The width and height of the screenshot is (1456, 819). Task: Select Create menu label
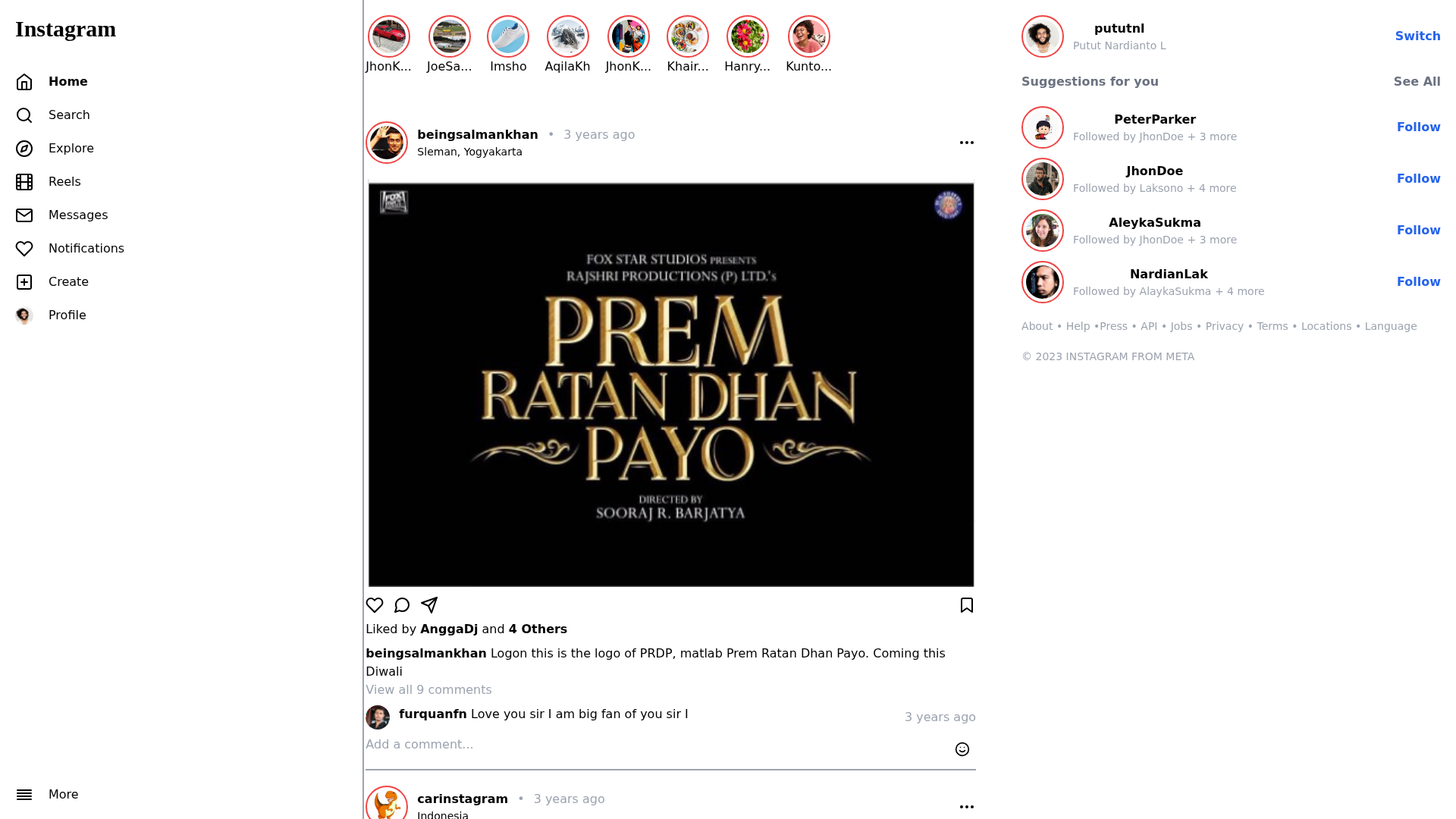coord(68,282)
